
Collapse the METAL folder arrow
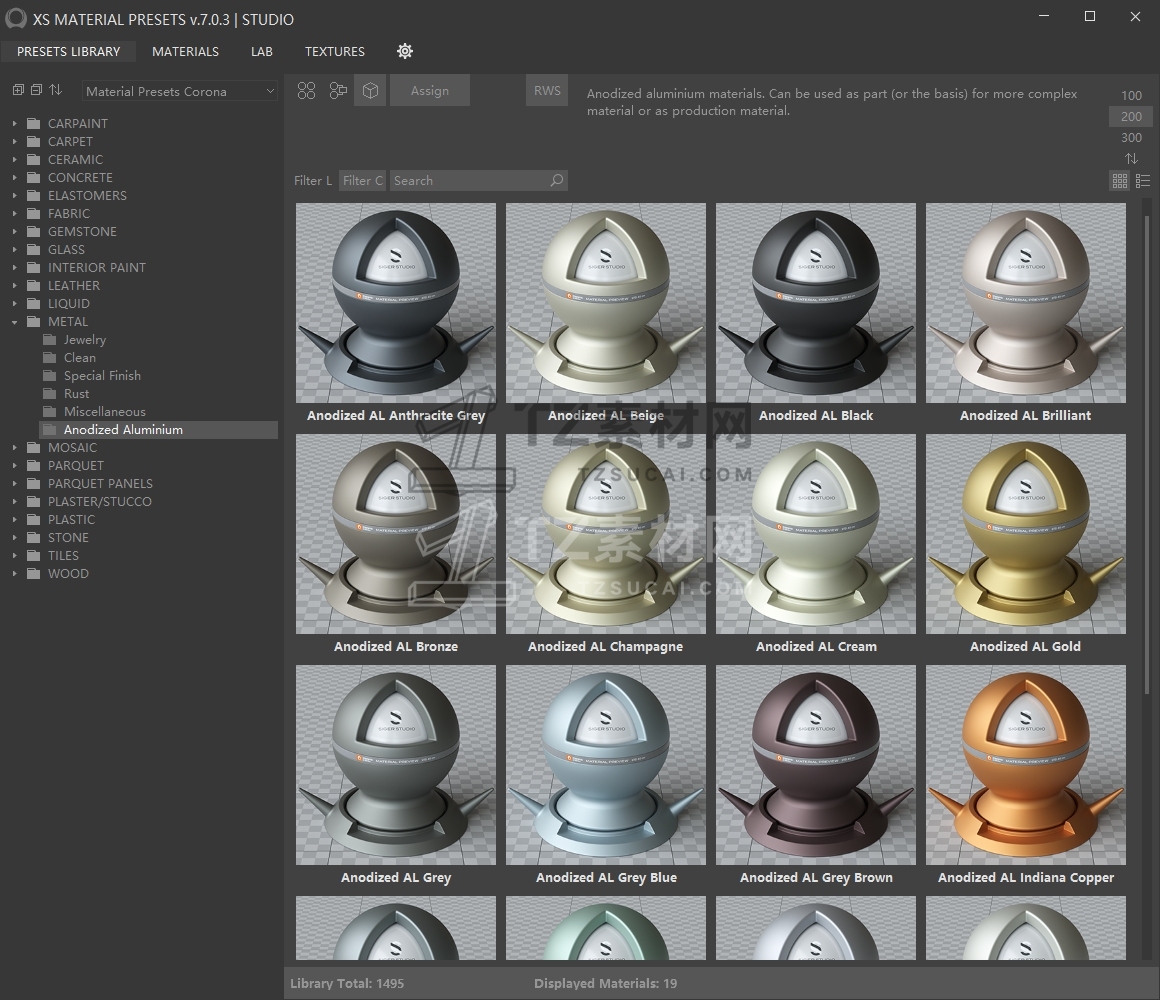point(15,322)
